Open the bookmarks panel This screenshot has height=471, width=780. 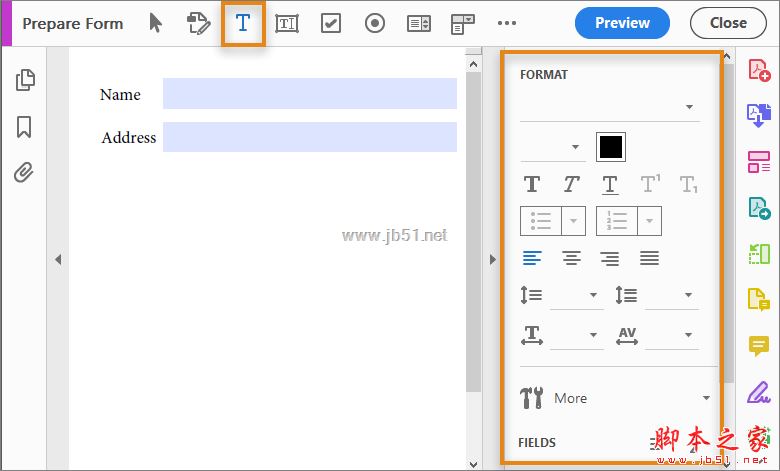coord(24,127)
